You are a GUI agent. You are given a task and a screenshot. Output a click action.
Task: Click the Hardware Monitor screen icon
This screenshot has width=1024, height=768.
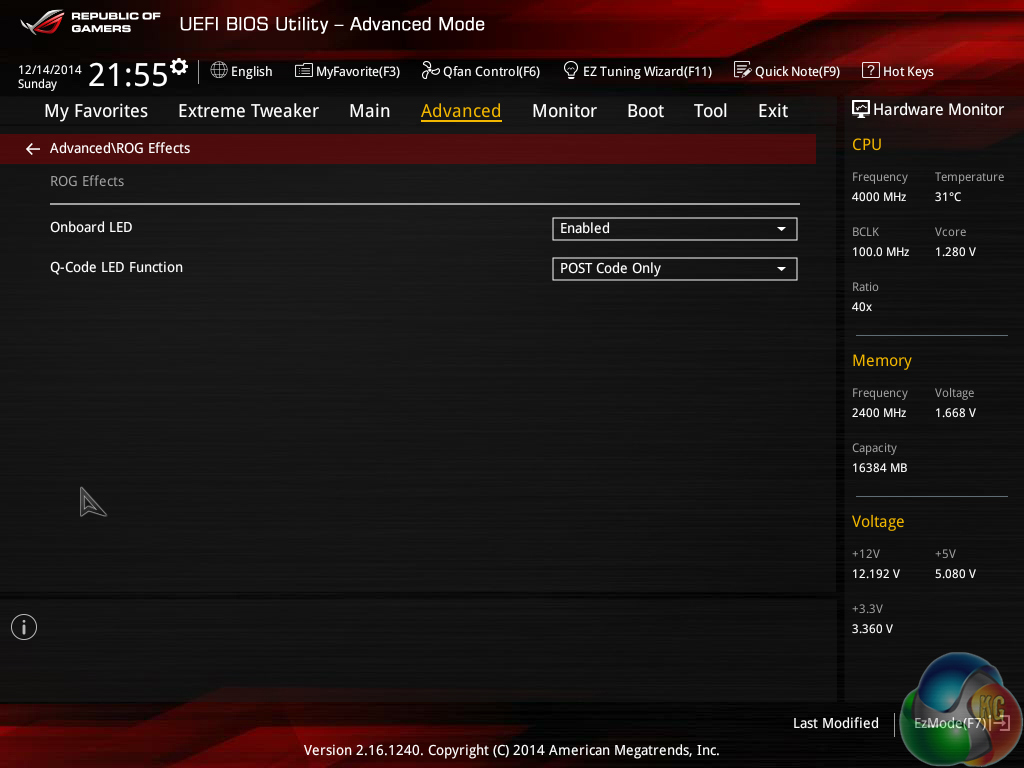(861, 109)
